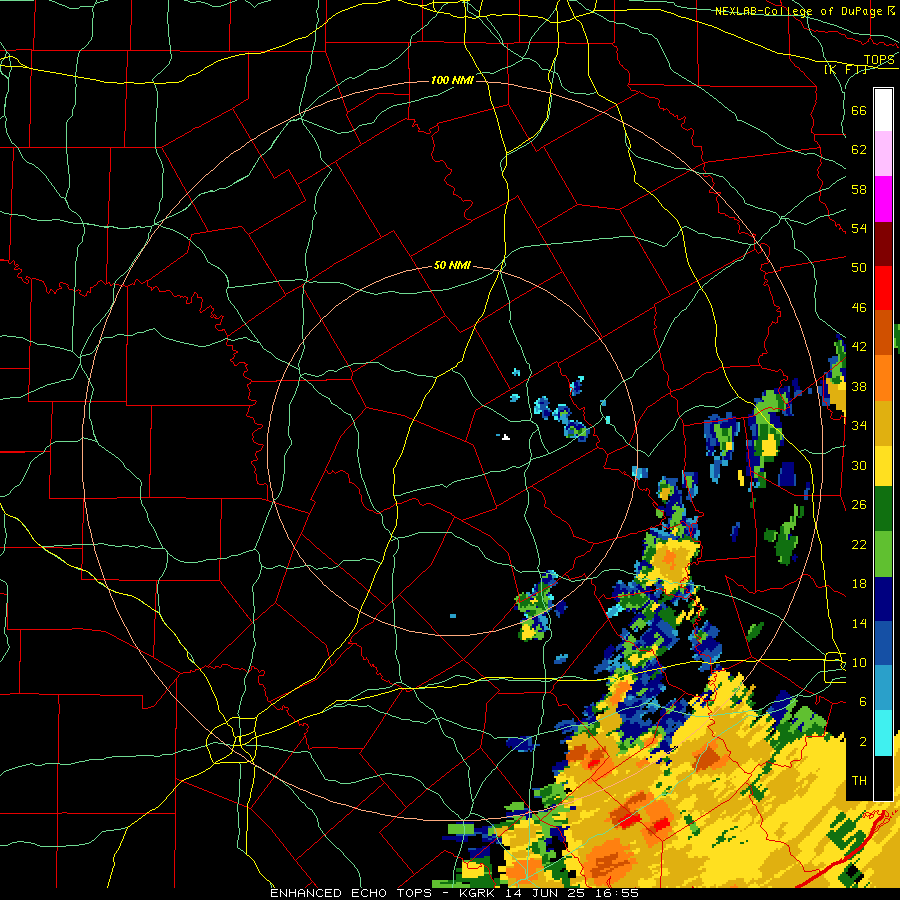900x900 pixels.
Task: Click the 'TH' threshold legend label
Action: coord(859,780)
